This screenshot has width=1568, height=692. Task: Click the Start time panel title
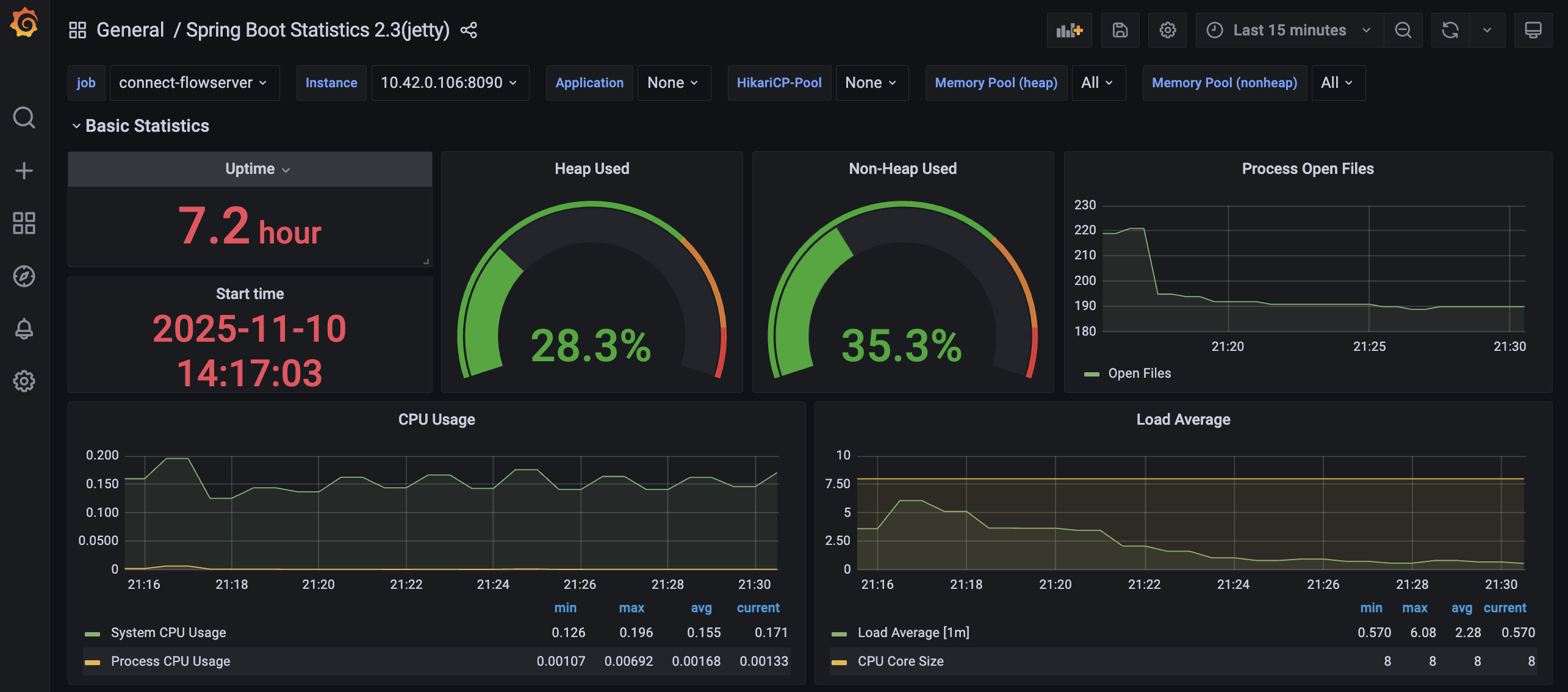[250, 294]
